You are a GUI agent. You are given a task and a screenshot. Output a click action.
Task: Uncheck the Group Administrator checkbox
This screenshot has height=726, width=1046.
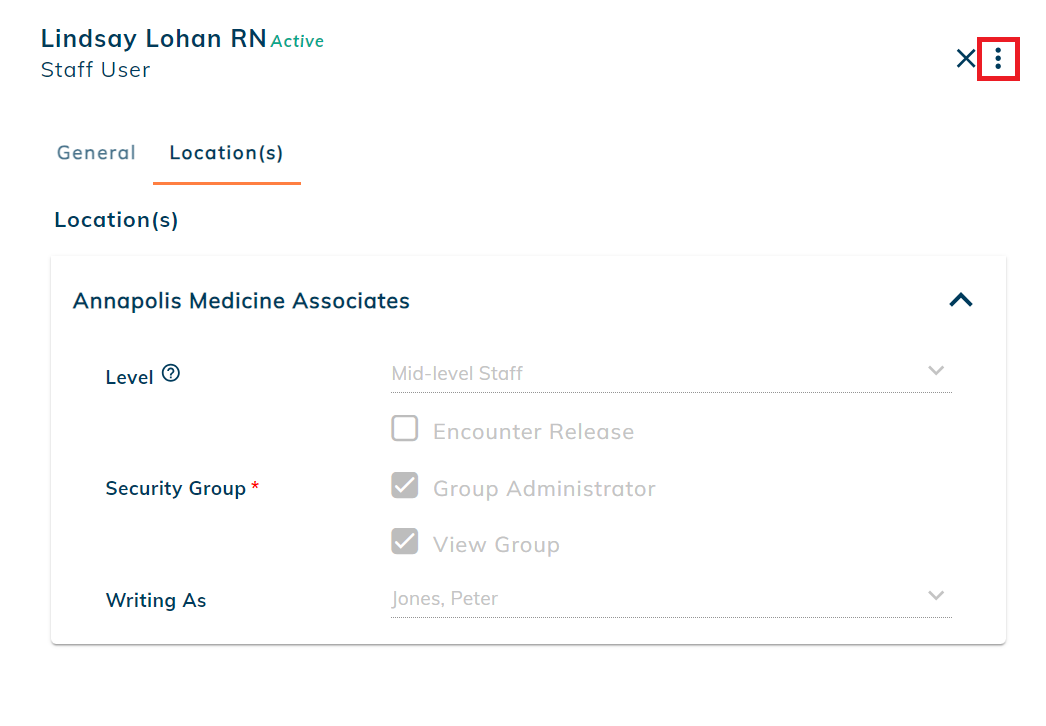[405, 485]
